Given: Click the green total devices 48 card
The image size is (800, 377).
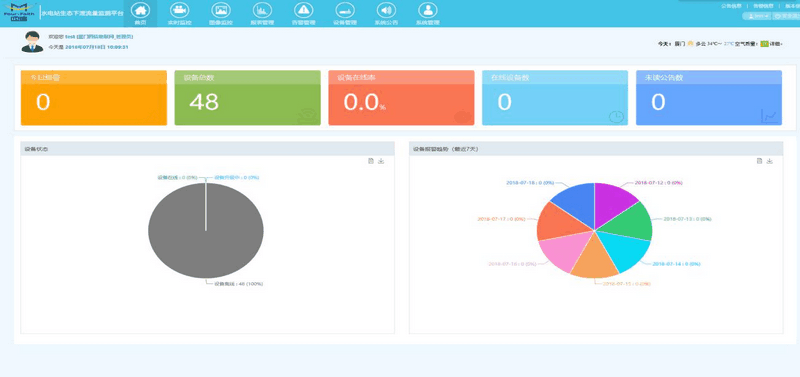Looking at the screenshot, I should point(247,97).
